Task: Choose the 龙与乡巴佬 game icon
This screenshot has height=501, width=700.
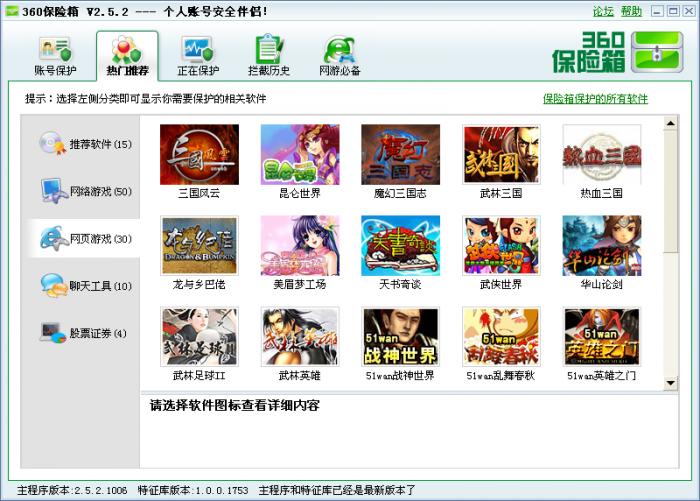Action: (199, 246)
